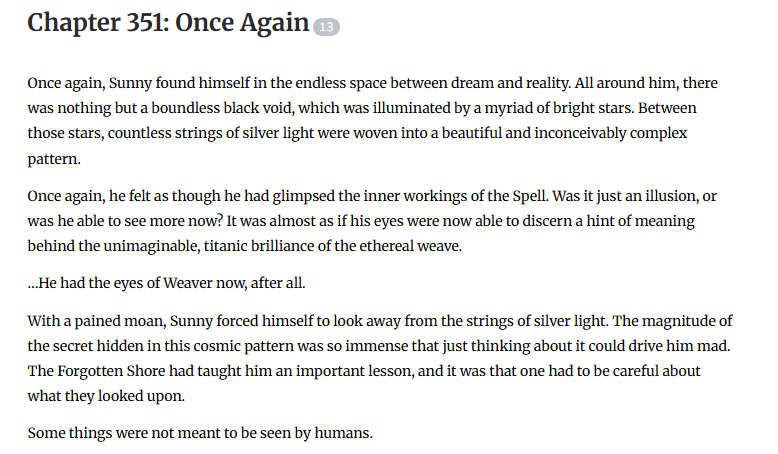Click the Chapter 351: Once Again heading
The image size is (778, 454).
coord(168,23)
